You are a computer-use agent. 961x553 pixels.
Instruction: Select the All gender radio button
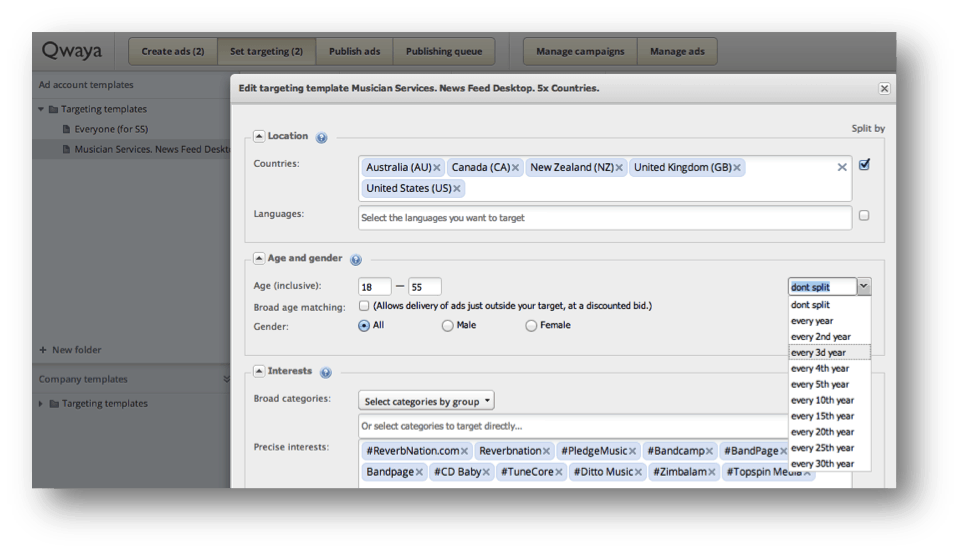click(364, 326)
